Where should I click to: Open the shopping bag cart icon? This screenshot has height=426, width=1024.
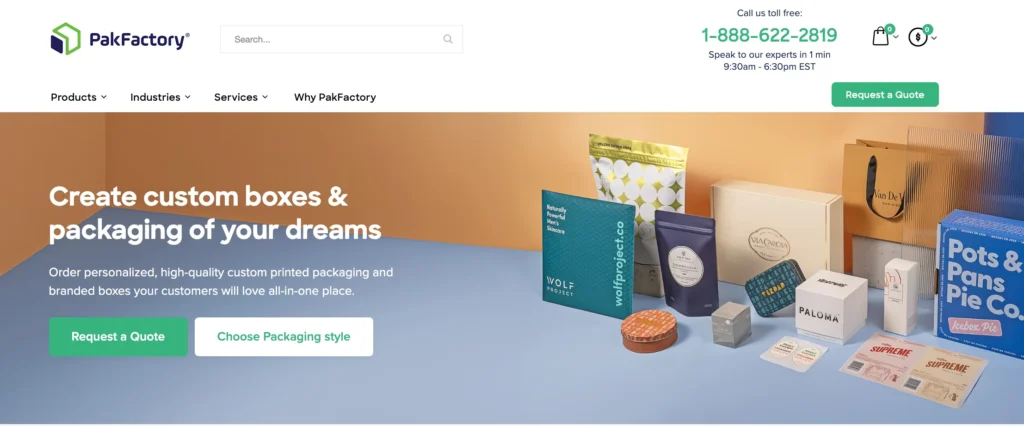click(880, 37)
